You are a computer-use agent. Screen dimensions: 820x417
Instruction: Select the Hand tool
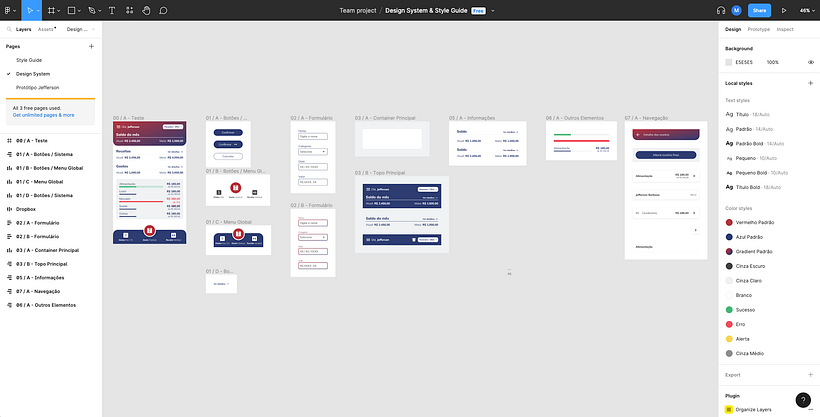point(146,10)
